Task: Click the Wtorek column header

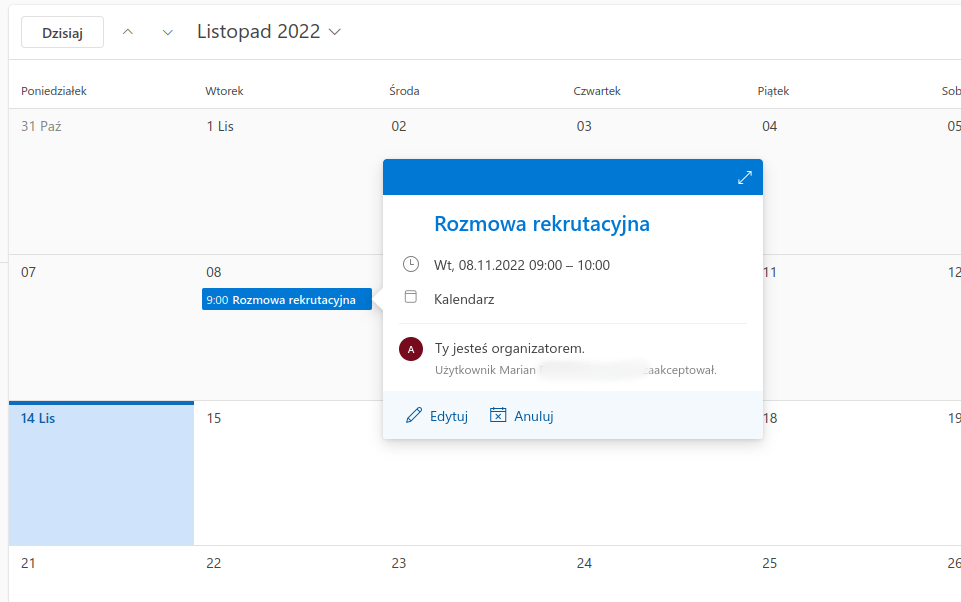Action: click(x=224, y=91)
